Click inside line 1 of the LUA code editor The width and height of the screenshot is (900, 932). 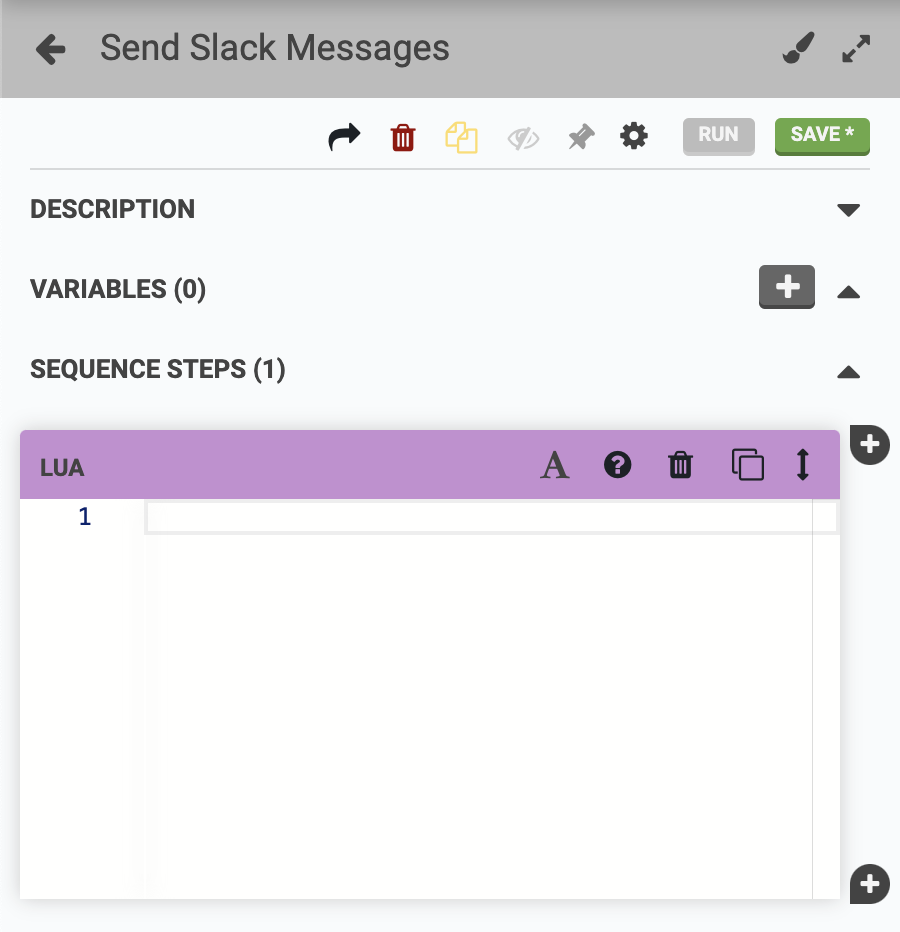(x=400, y=516)
